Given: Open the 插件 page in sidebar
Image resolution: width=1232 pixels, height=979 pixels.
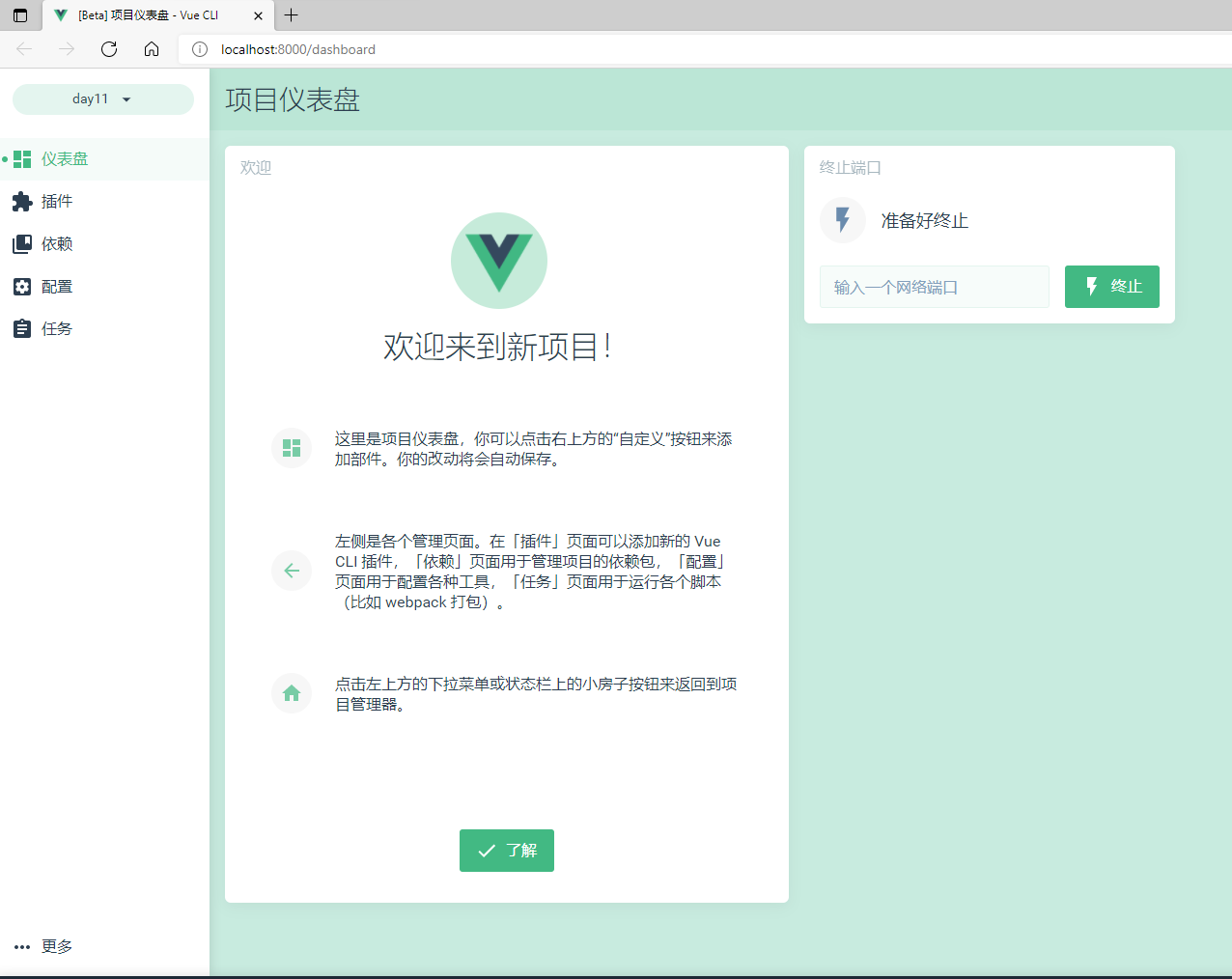Looking at the screenshot, I should coord(104,202).
